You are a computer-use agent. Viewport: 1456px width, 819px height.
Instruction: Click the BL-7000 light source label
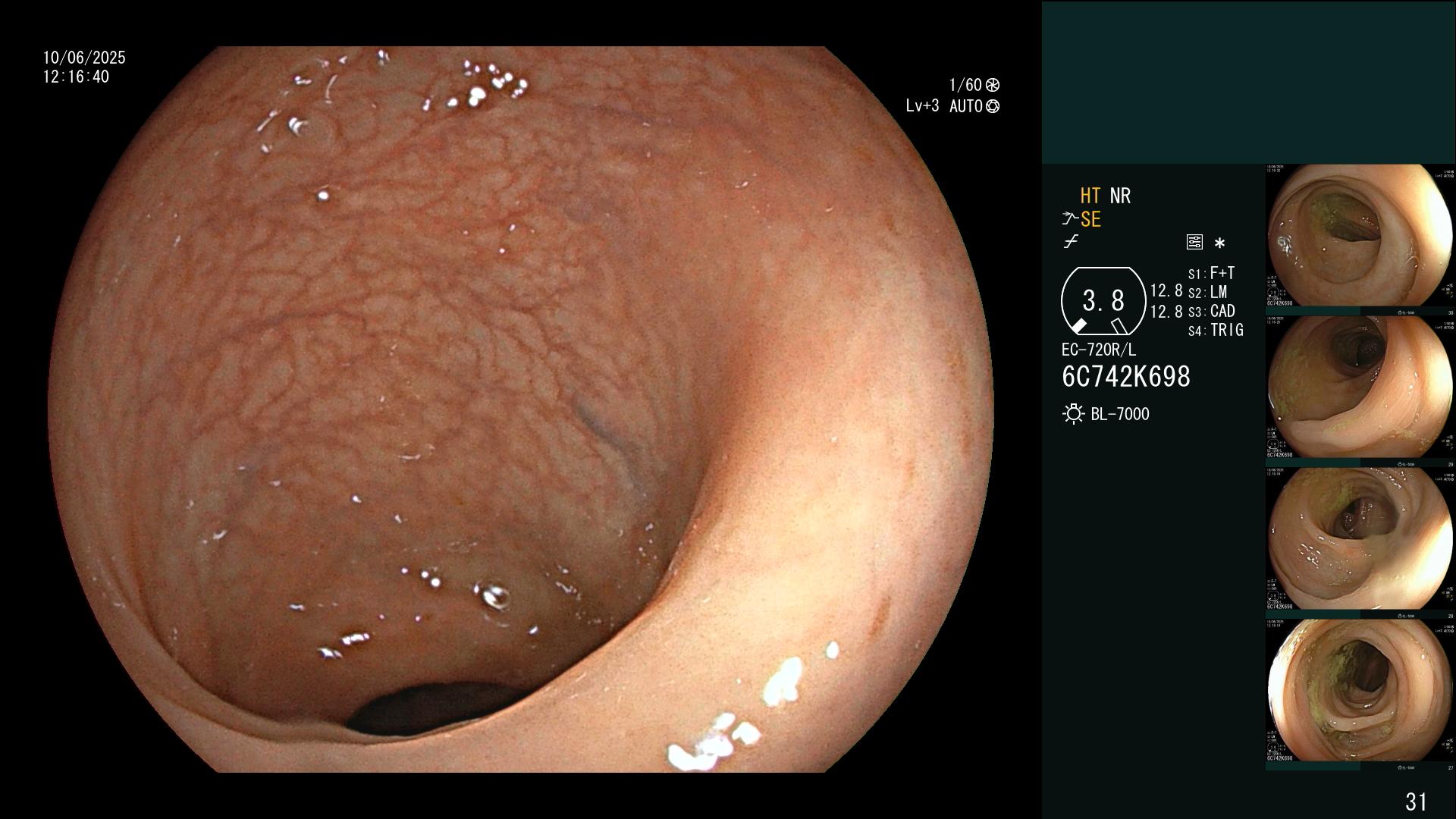[x=1120, y=414]
